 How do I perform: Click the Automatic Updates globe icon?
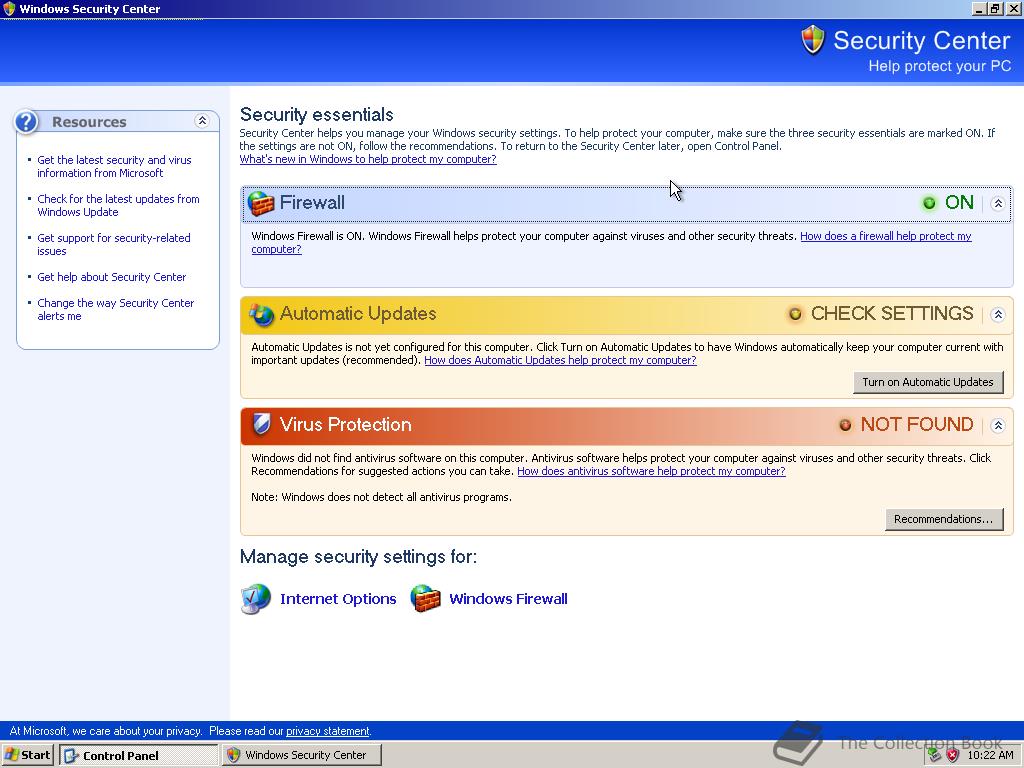click(261, 315)
